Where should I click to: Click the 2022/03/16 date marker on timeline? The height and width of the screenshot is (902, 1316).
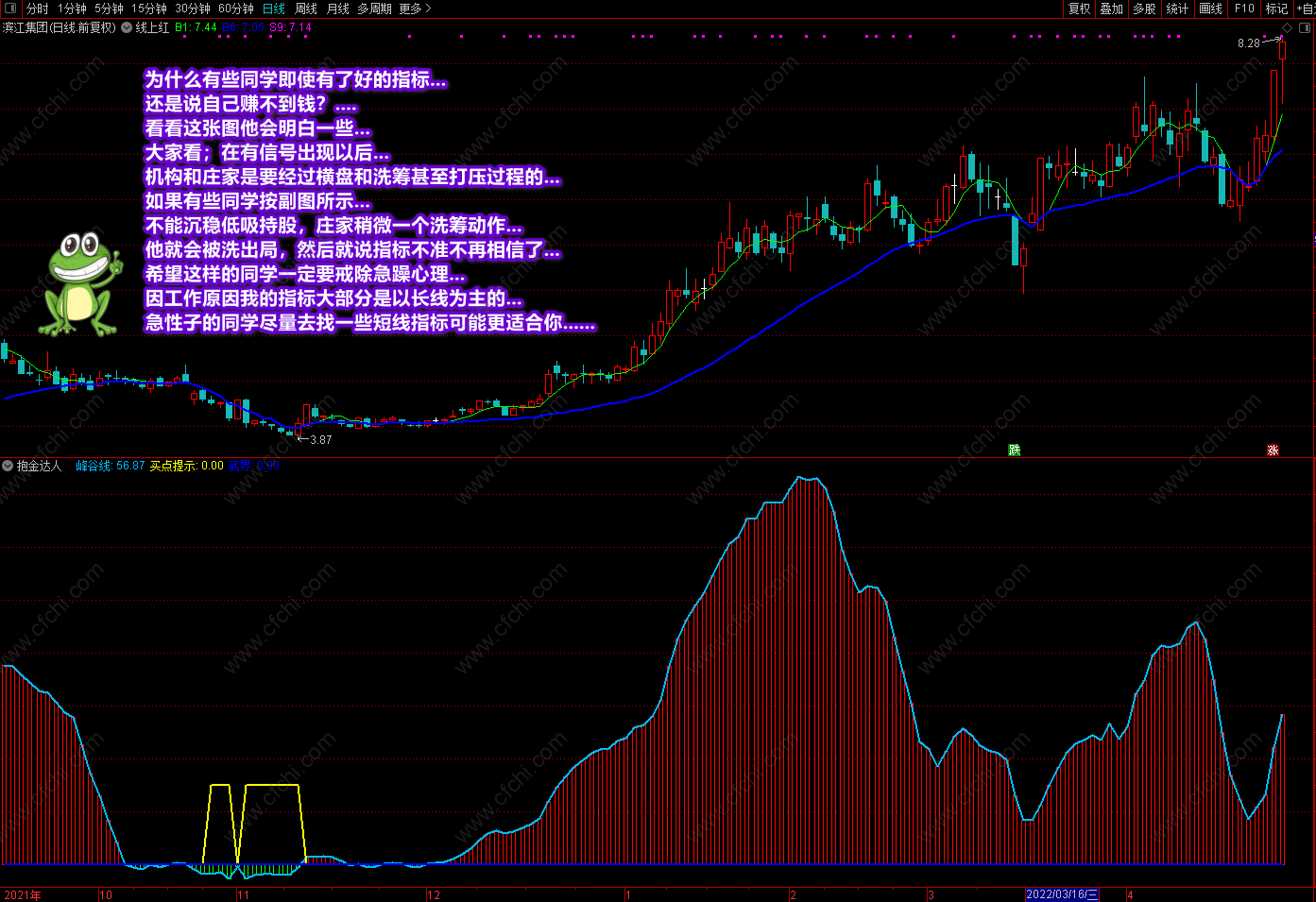1062,894
